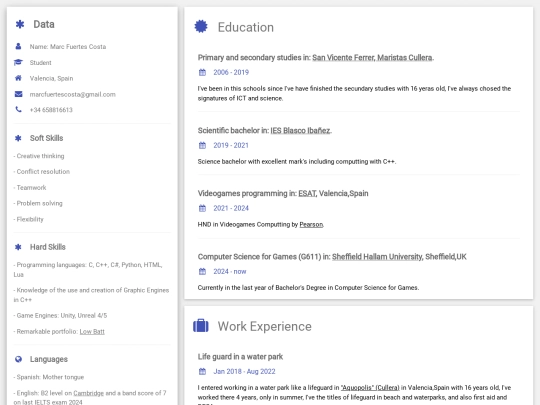Click the badge icon next to Education heading
This screenshot has width=540, height=405.
coord(201,27)
